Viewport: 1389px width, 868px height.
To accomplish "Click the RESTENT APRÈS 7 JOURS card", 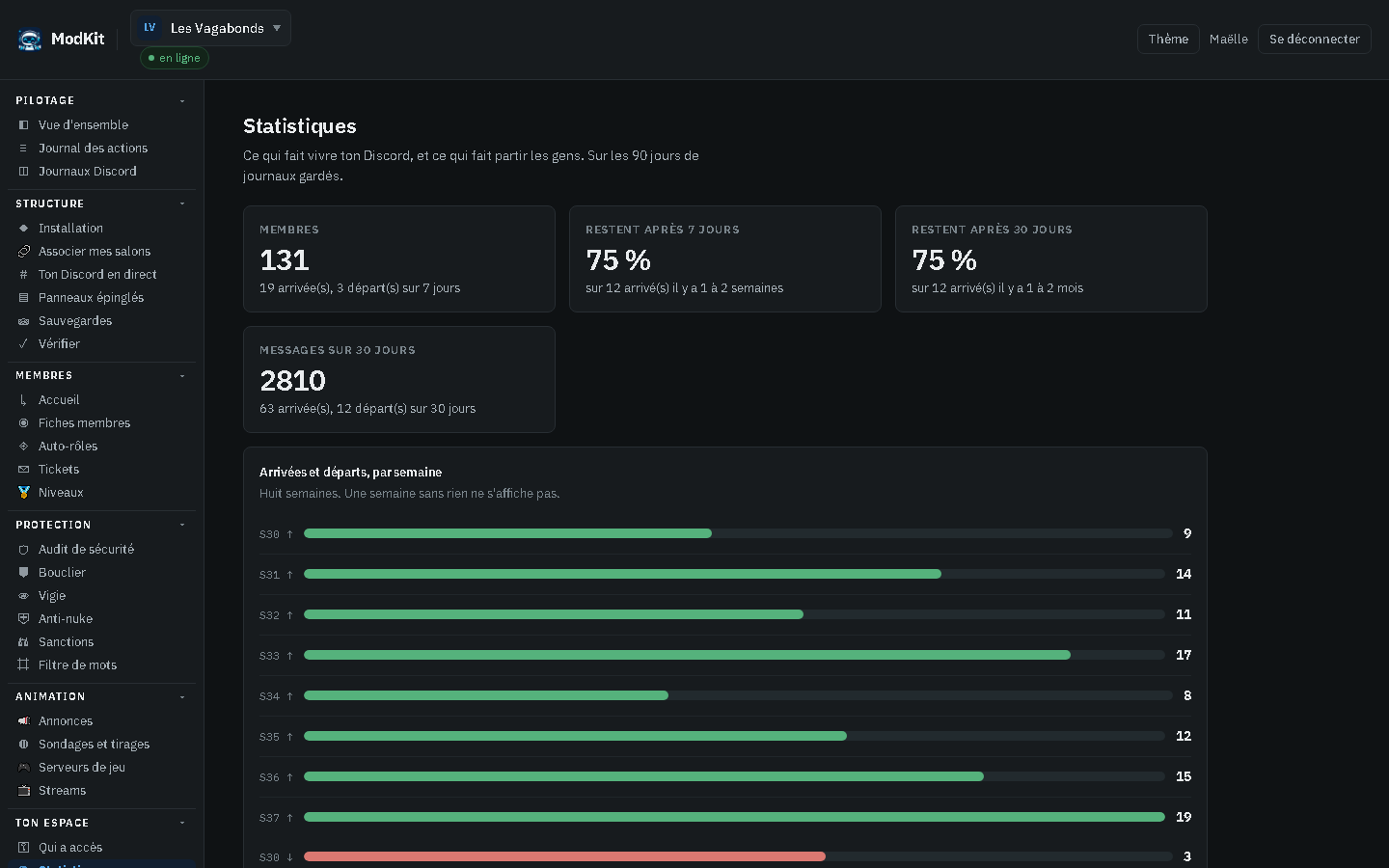I will [725, 258].
